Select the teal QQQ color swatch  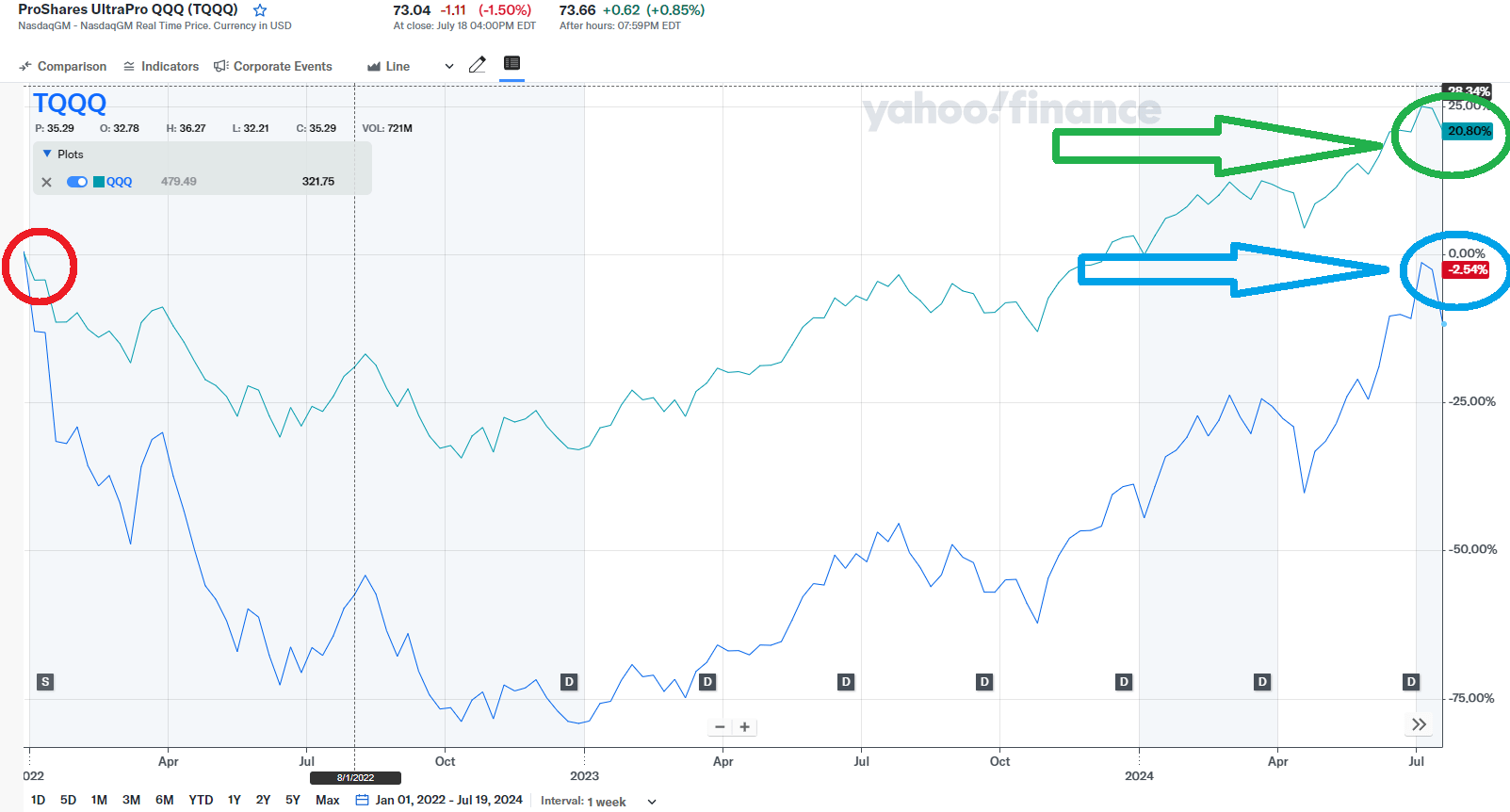[x=99, y=181]
